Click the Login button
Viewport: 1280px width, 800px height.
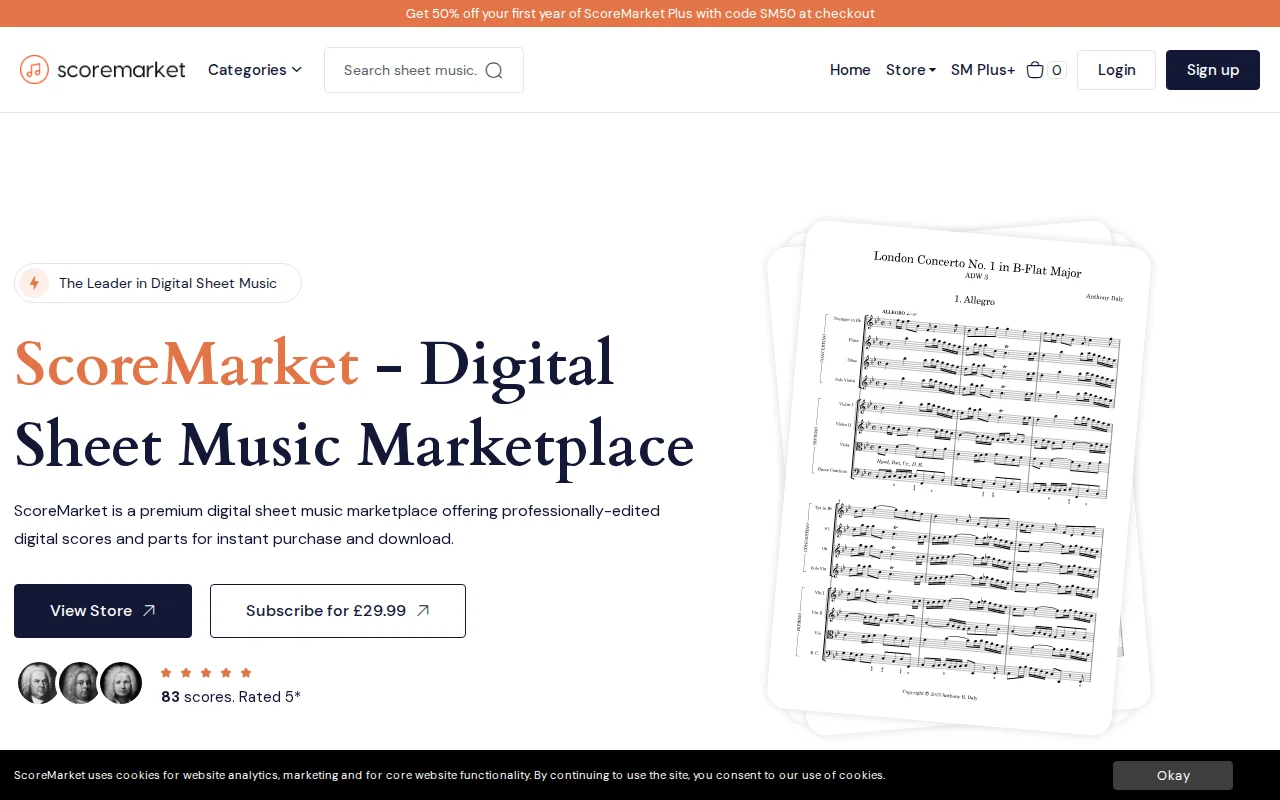click(1116, 70)
